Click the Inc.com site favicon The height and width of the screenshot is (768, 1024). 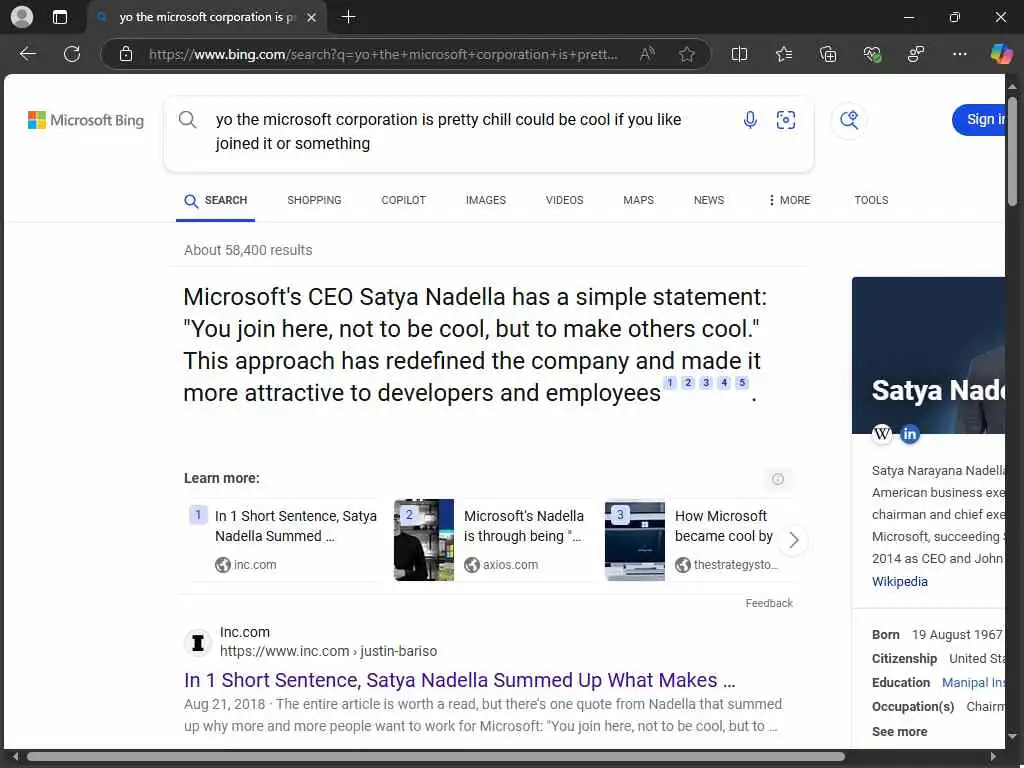click(198, 643)
